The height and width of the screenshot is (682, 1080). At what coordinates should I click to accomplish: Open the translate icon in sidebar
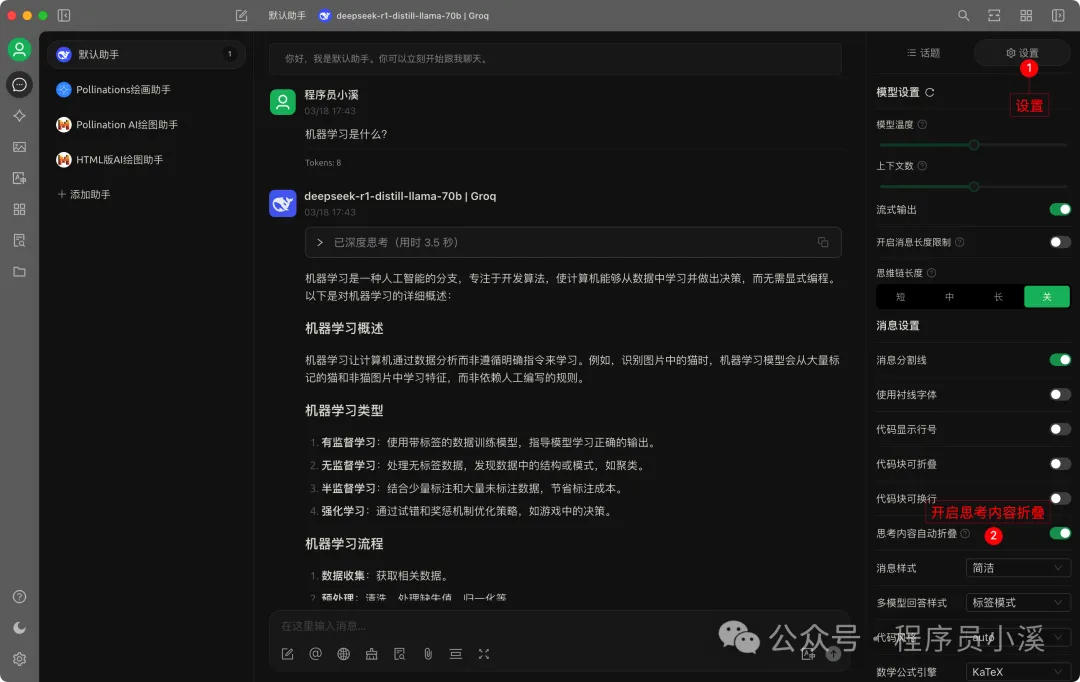pos(19,178)
